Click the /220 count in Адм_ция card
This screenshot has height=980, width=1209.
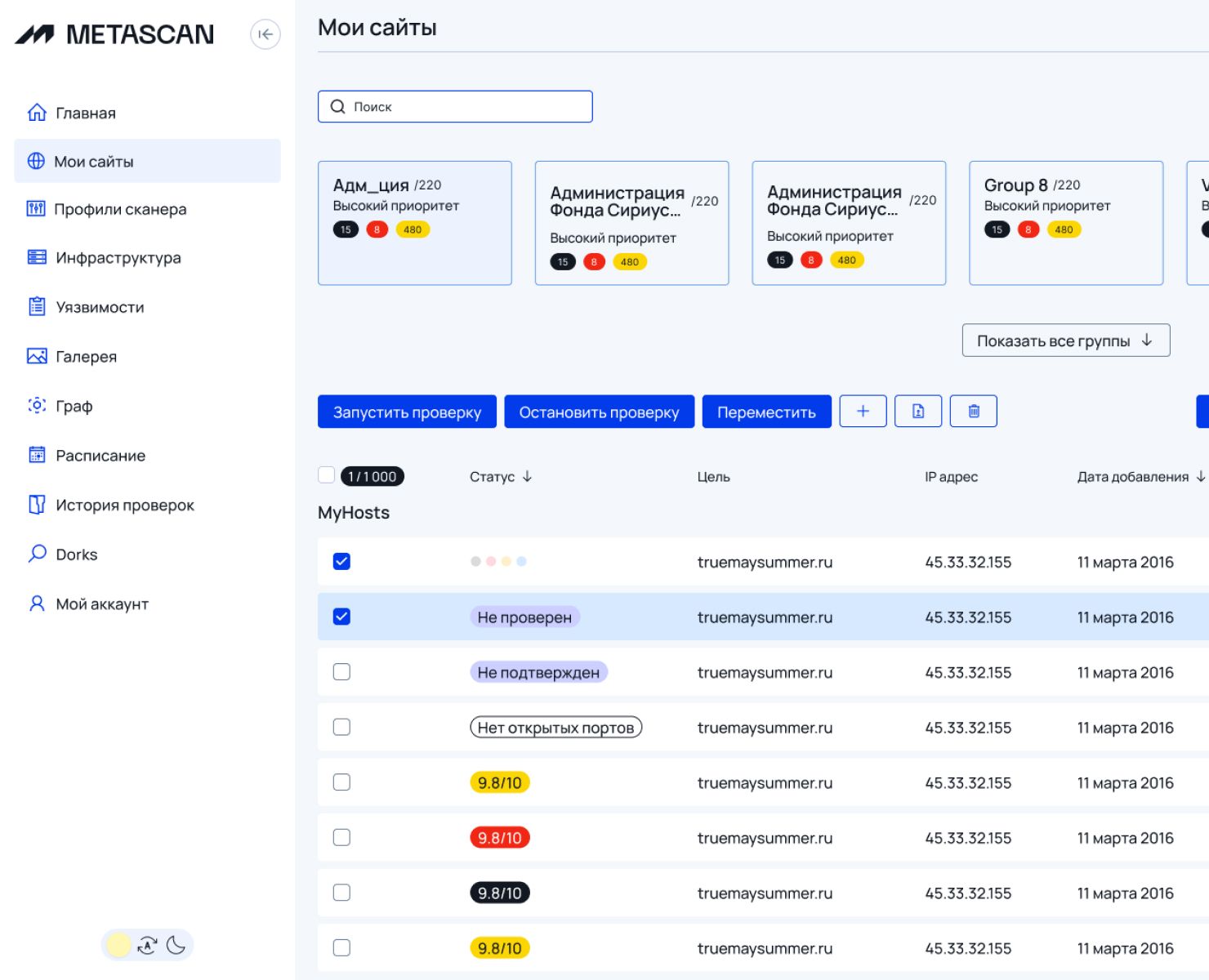pyautogui.click(x=428, y=185)
